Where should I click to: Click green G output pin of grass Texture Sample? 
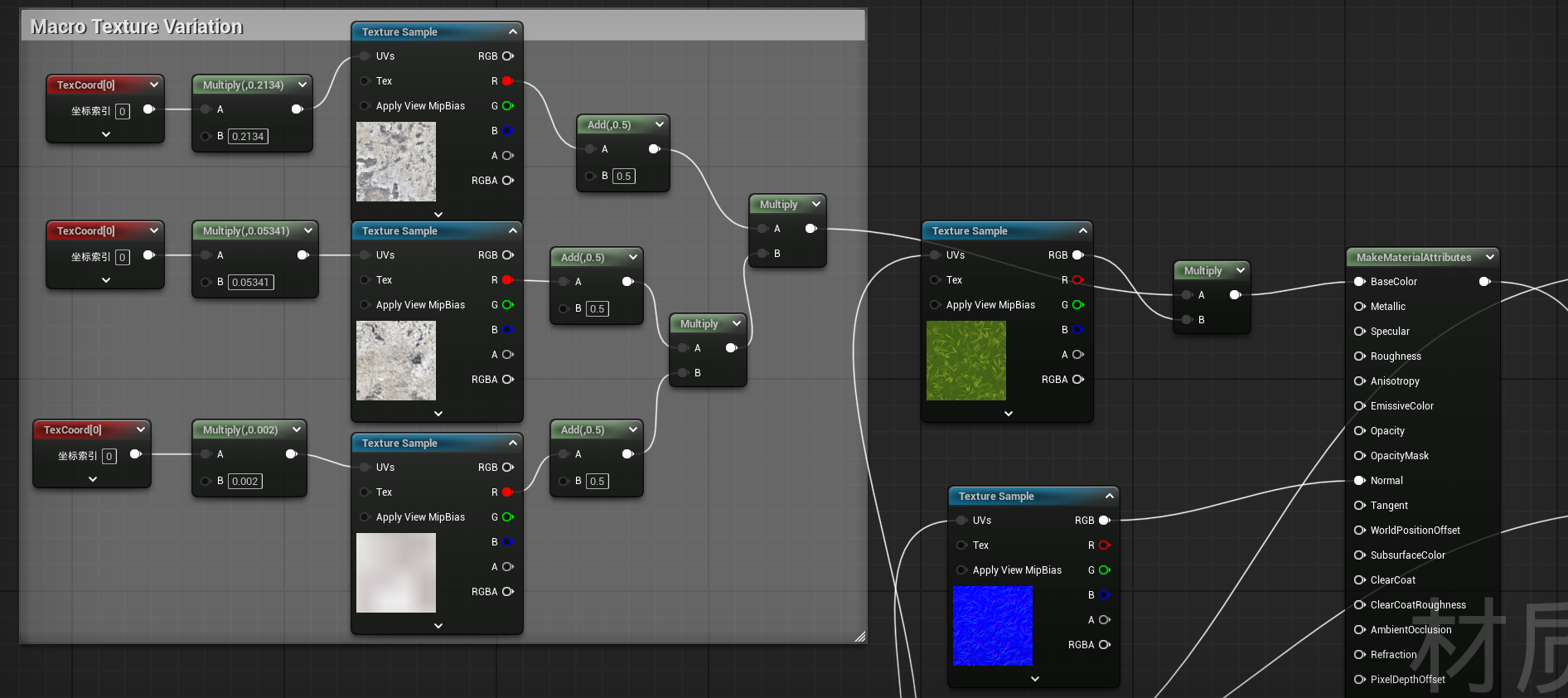click(x=1077, y=305)
